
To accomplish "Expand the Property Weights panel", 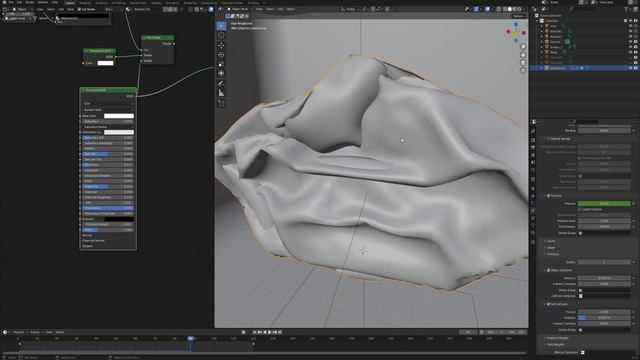I will (x=557, y=338).
